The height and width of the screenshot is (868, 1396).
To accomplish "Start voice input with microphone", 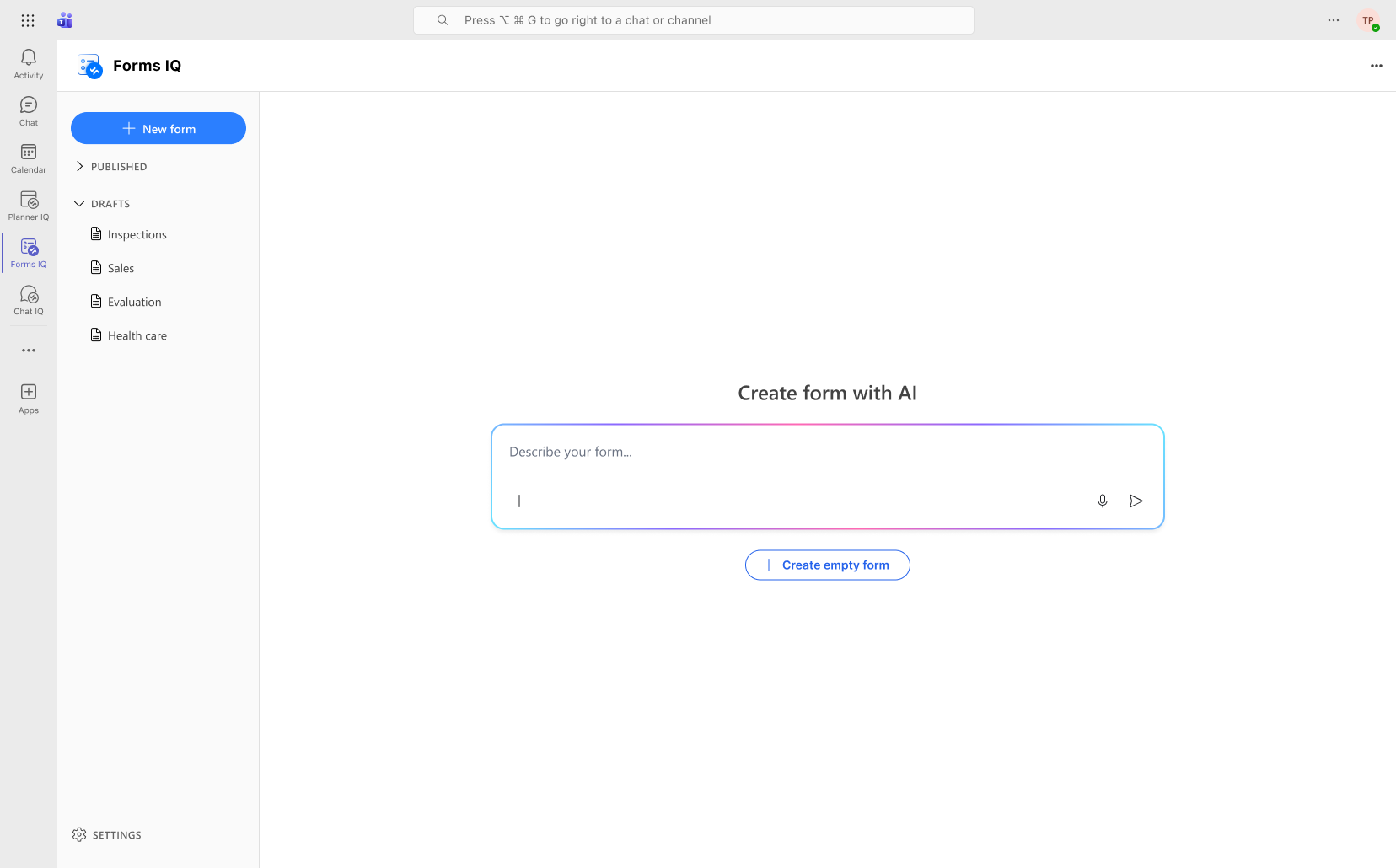I will pos(1103,501).
